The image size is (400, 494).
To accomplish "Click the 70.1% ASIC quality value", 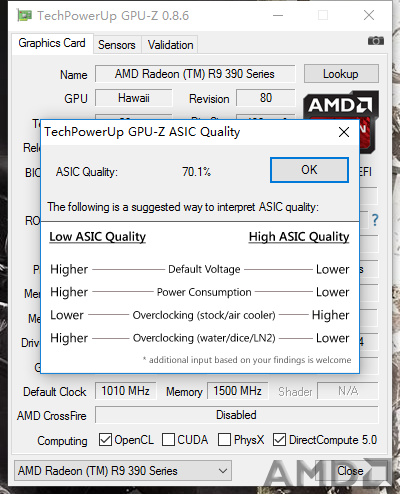I will tap(196, 172).
